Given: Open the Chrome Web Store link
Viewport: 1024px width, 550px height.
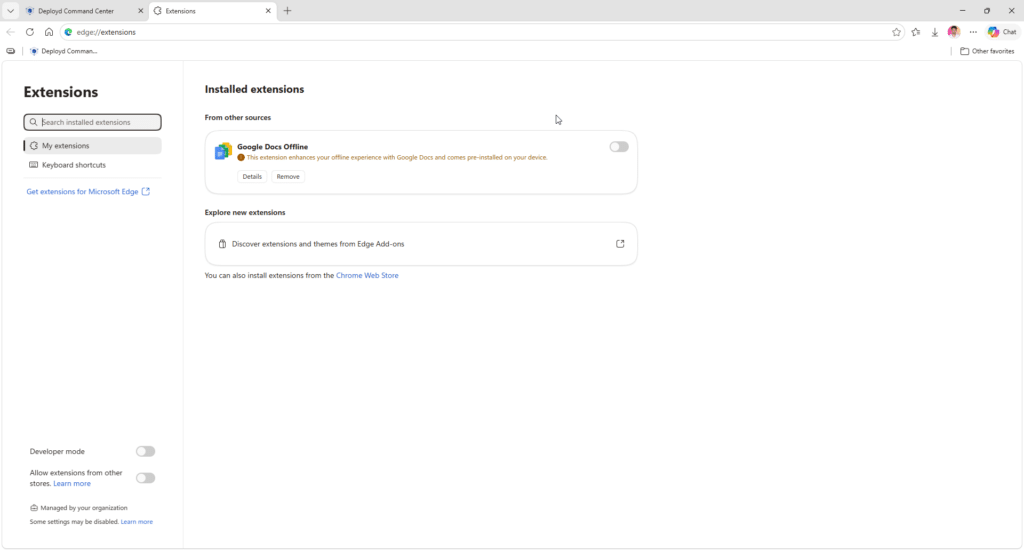Looking at the screenshot, I should (x=367, y=276).
